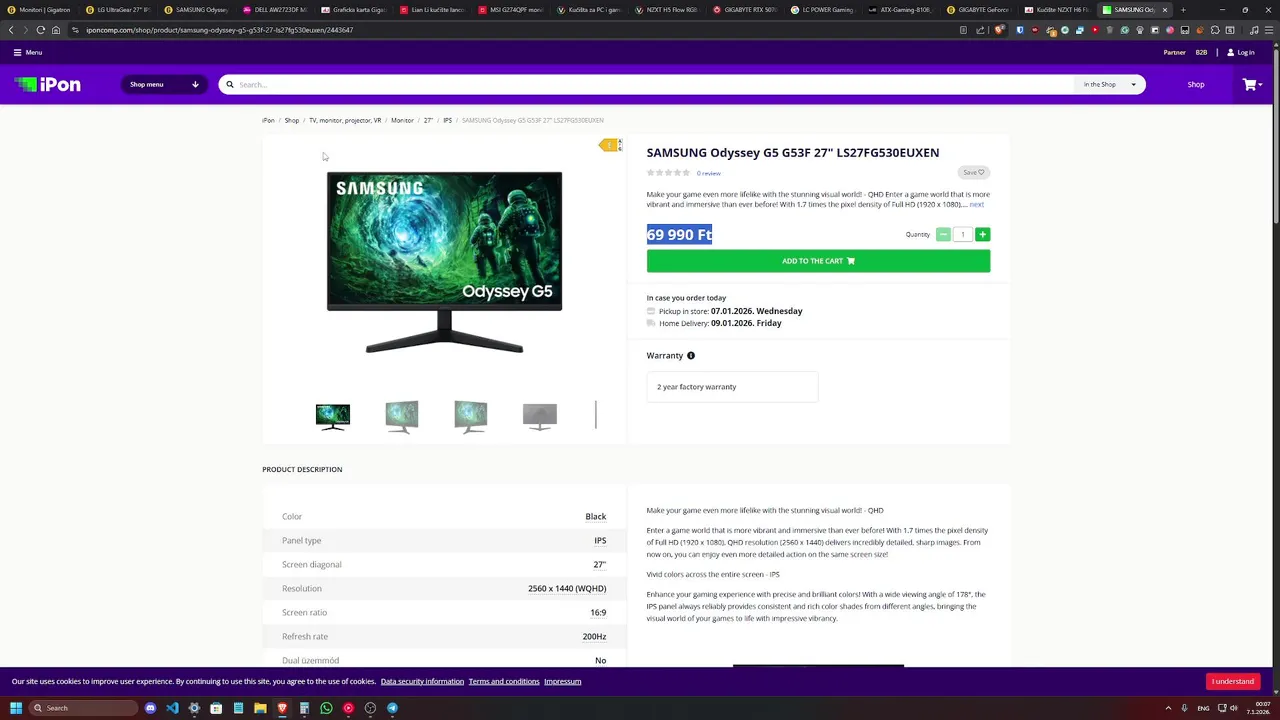The height and width of the screenshot is (720, 1280).
Task: Open the hamburger Menu icon
Action: (17, 52)
